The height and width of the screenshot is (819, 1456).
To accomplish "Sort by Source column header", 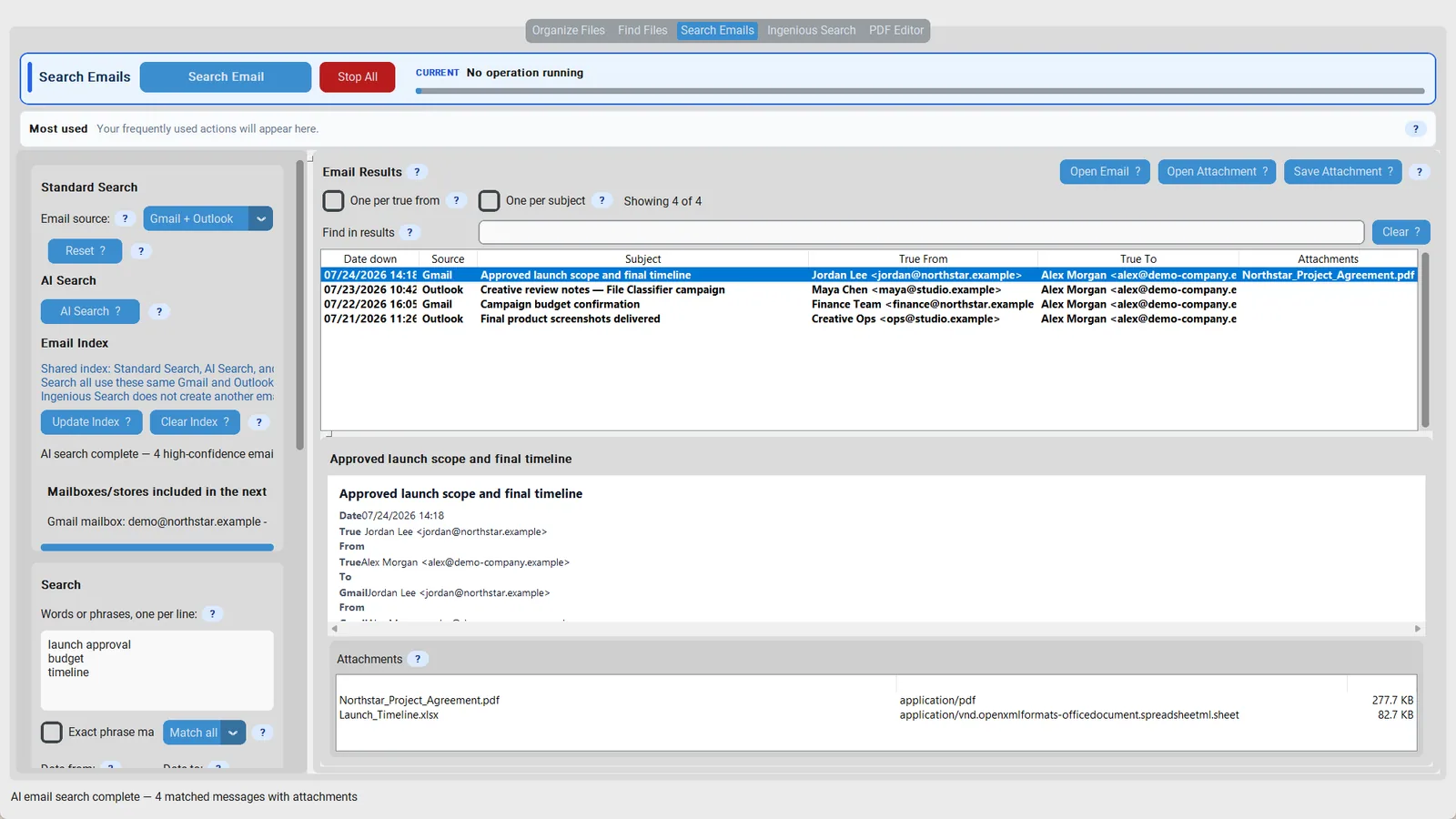I will click(x=448, y=259).
